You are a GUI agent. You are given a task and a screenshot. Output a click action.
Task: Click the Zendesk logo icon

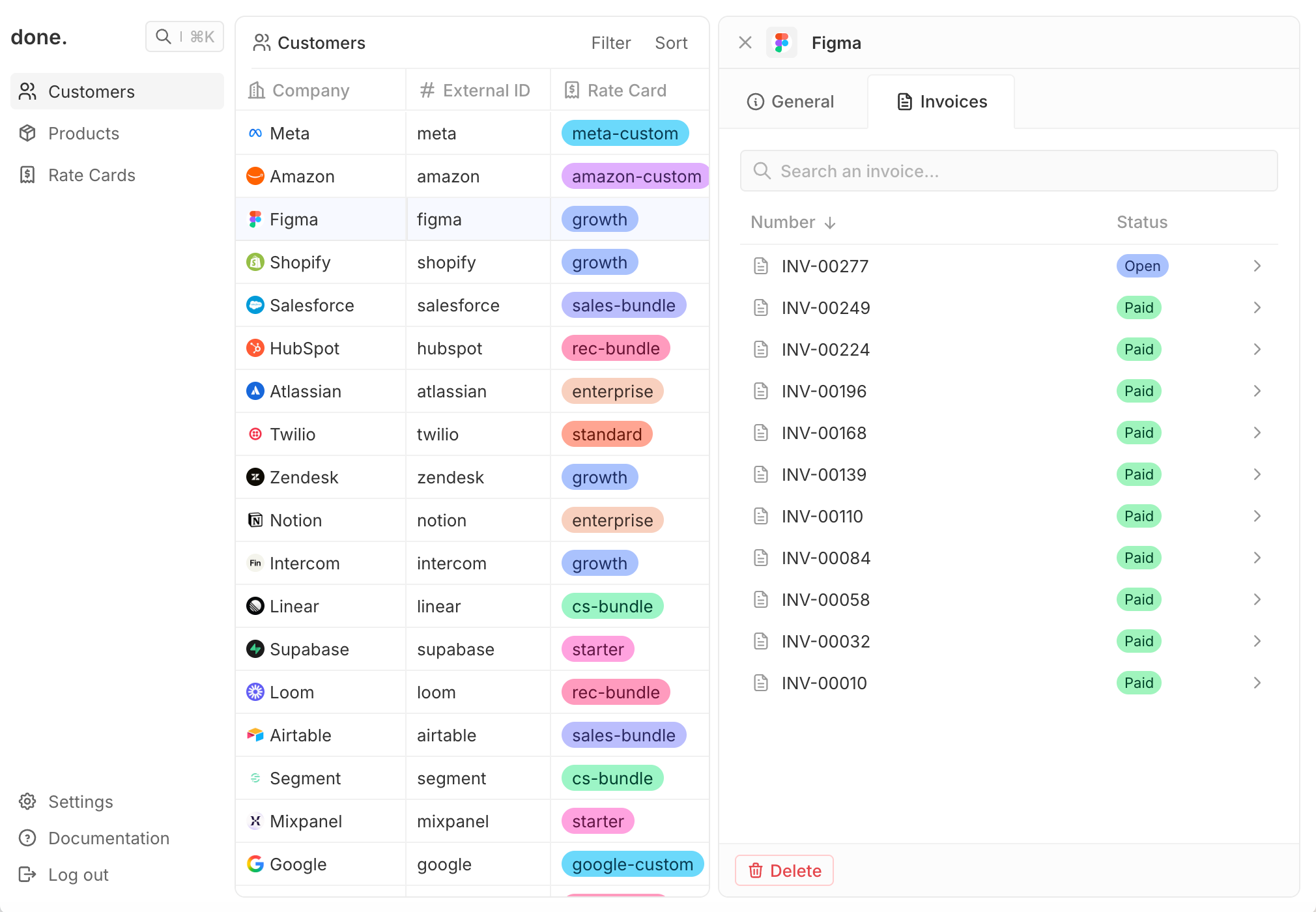[255, 477]
